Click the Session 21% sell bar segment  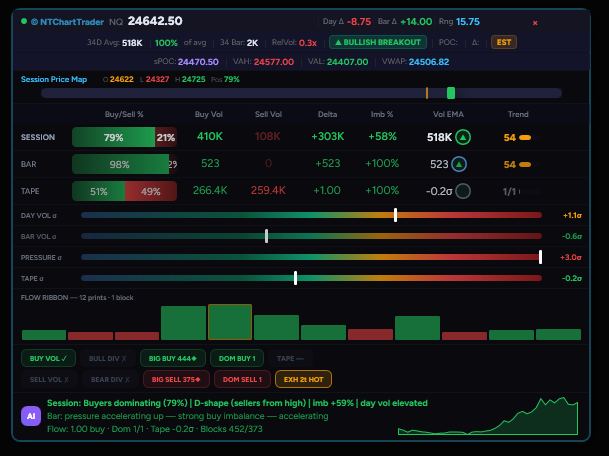pyautogui.click(x=166, y=137)
